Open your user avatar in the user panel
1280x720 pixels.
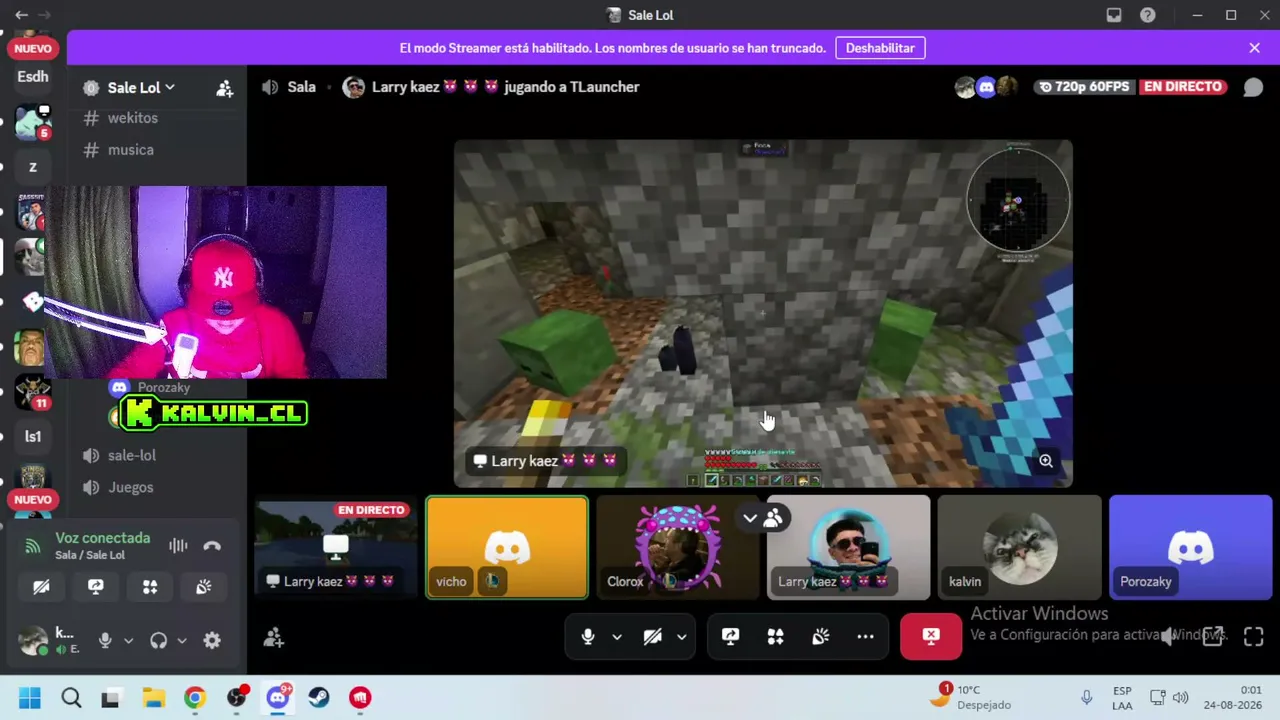pos(33,640)
